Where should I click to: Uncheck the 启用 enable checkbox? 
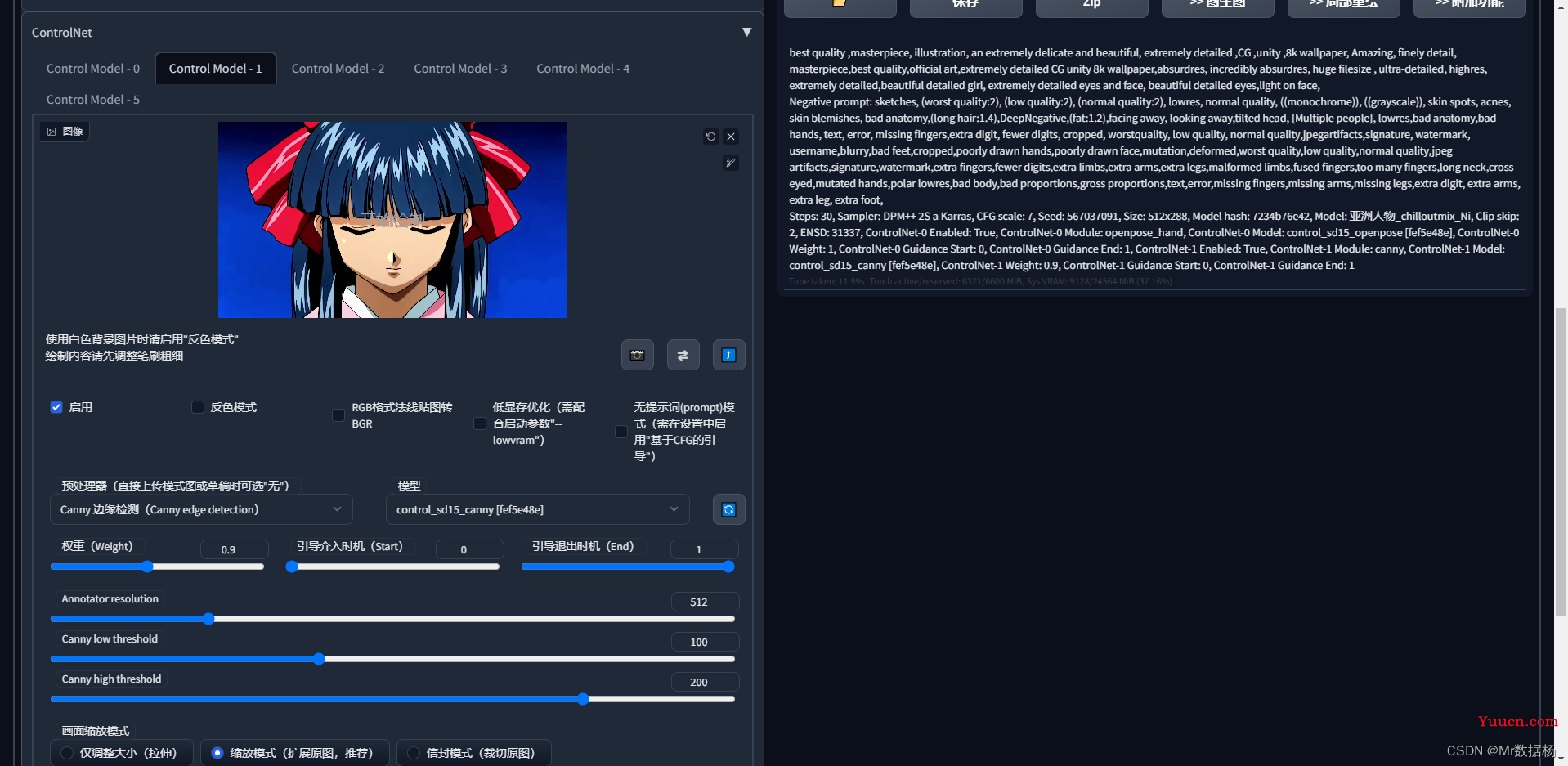click(56, 407)
